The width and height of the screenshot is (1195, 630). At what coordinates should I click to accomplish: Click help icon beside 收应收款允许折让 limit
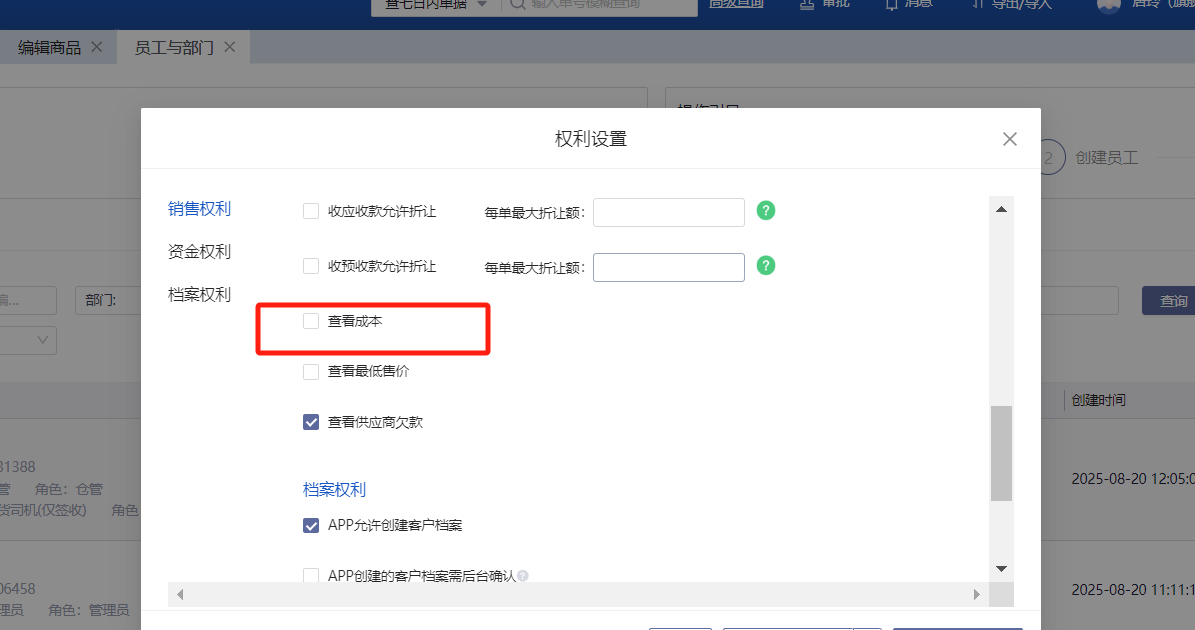766,211
